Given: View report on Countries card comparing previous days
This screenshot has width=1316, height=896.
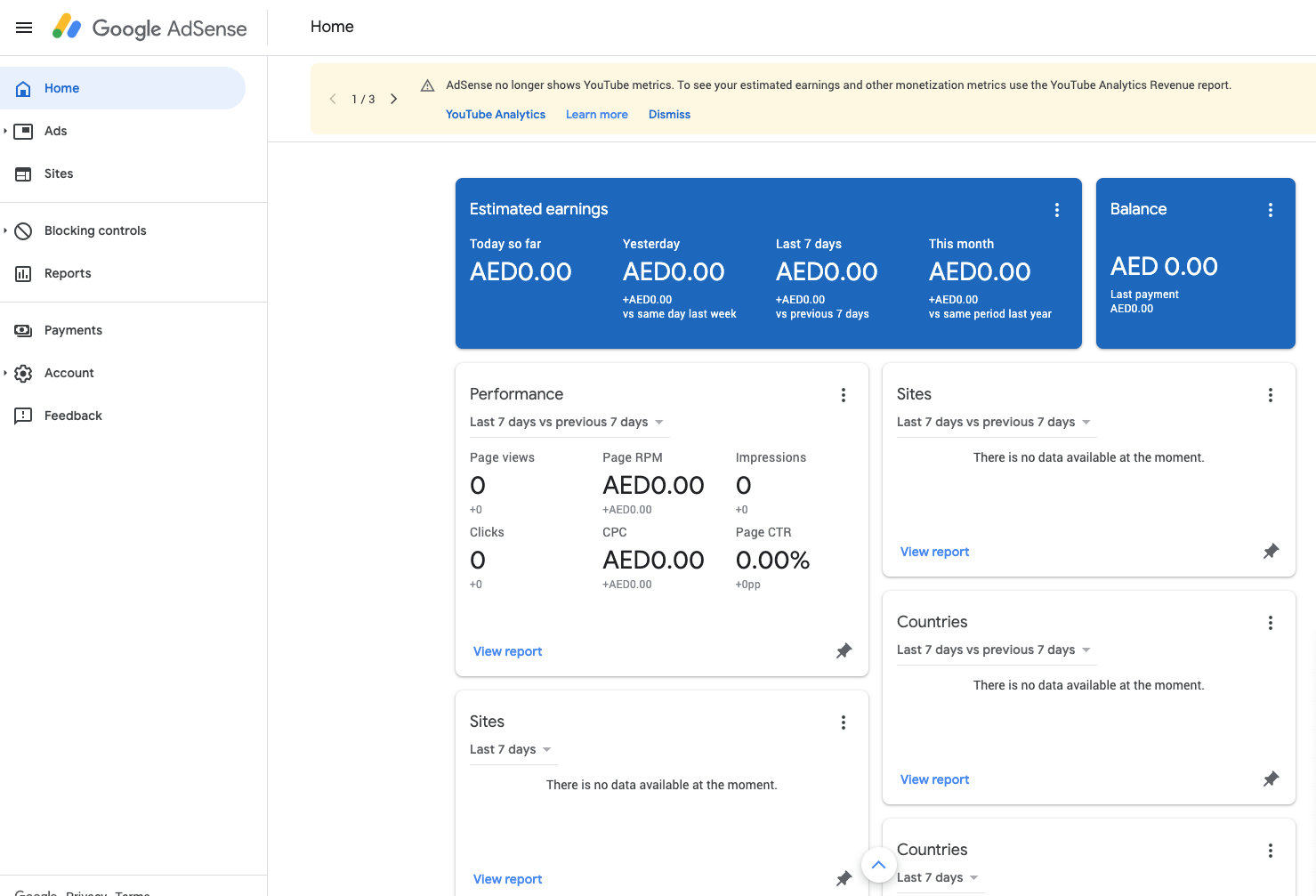Looking at the screenshot, I should pos(934,779).
